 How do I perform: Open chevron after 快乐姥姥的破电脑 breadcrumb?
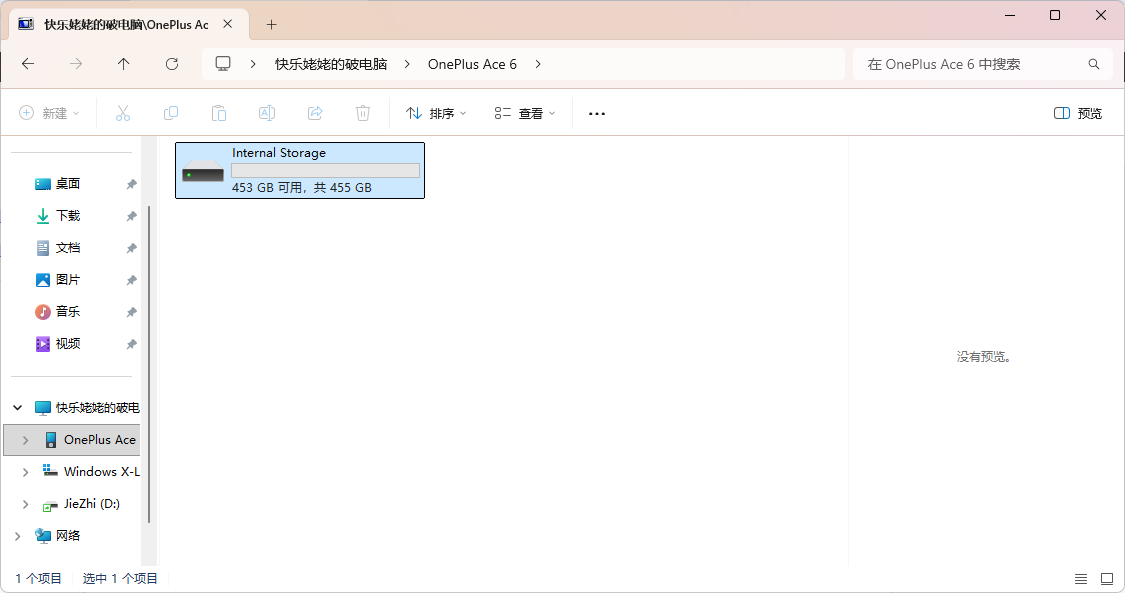tap(407, 64)
